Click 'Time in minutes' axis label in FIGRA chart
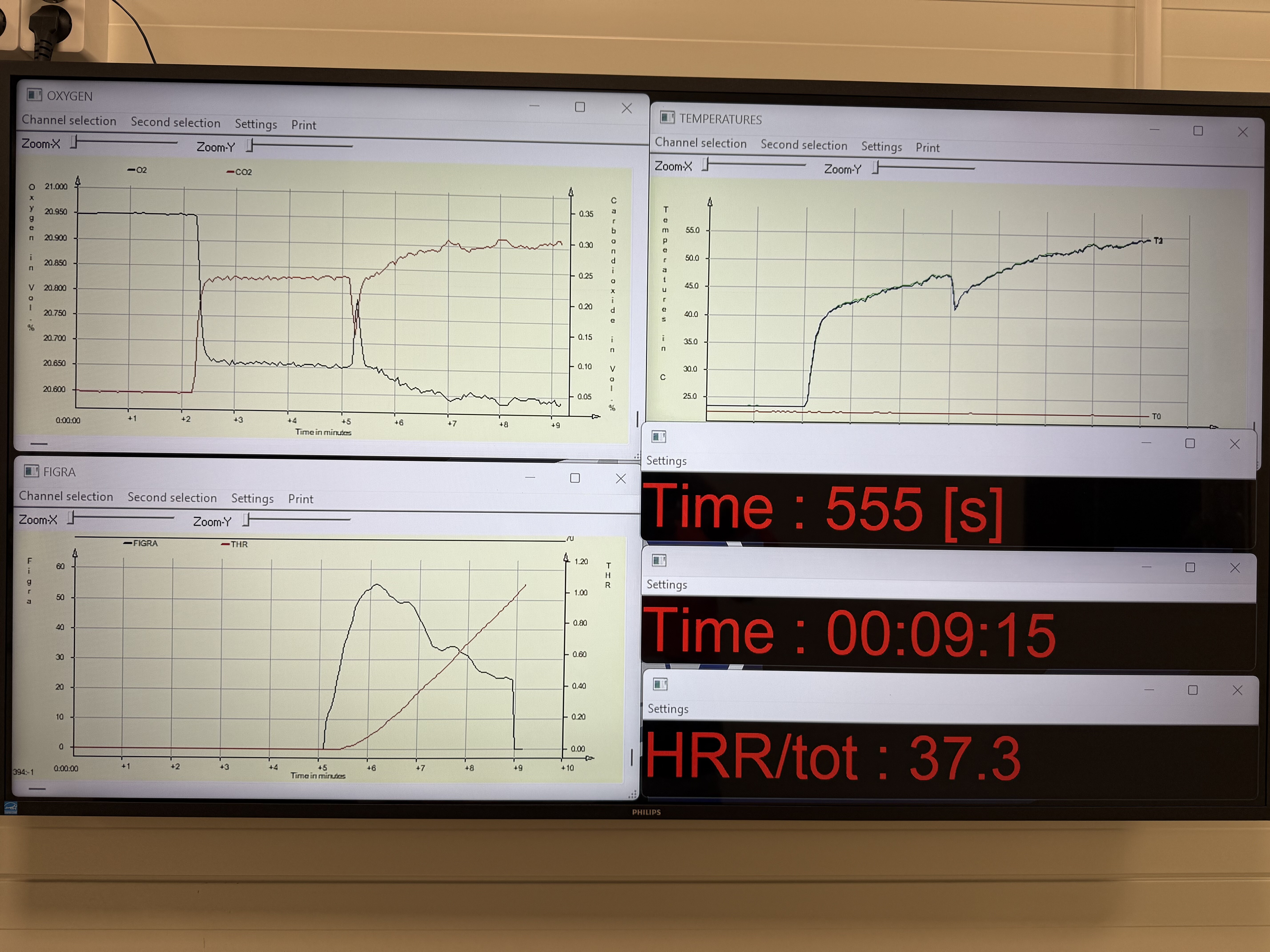1270x952 pixels. [x=318, y=776]
